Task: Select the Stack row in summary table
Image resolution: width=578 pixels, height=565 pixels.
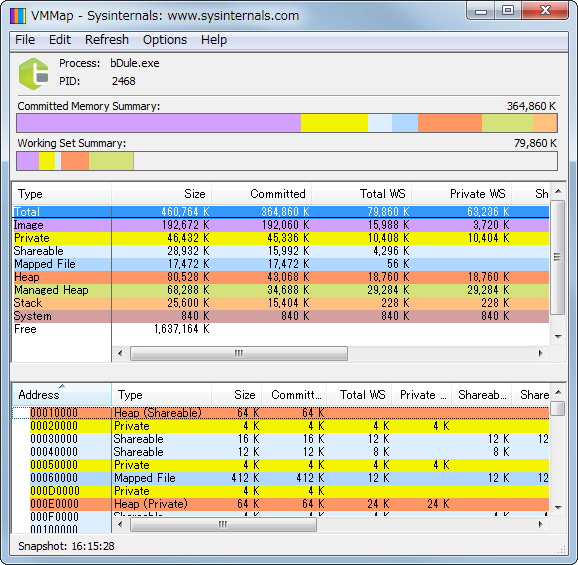Action: tap(281, 303)
